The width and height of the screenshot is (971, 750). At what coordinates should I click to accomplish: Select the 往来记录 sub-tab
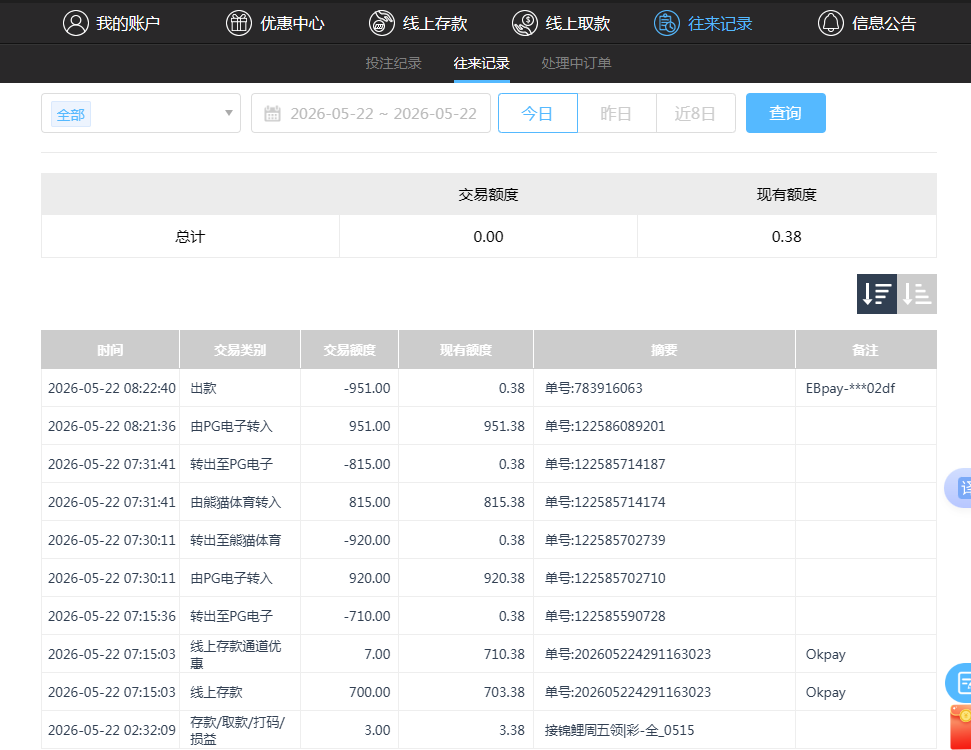(482, 63)
